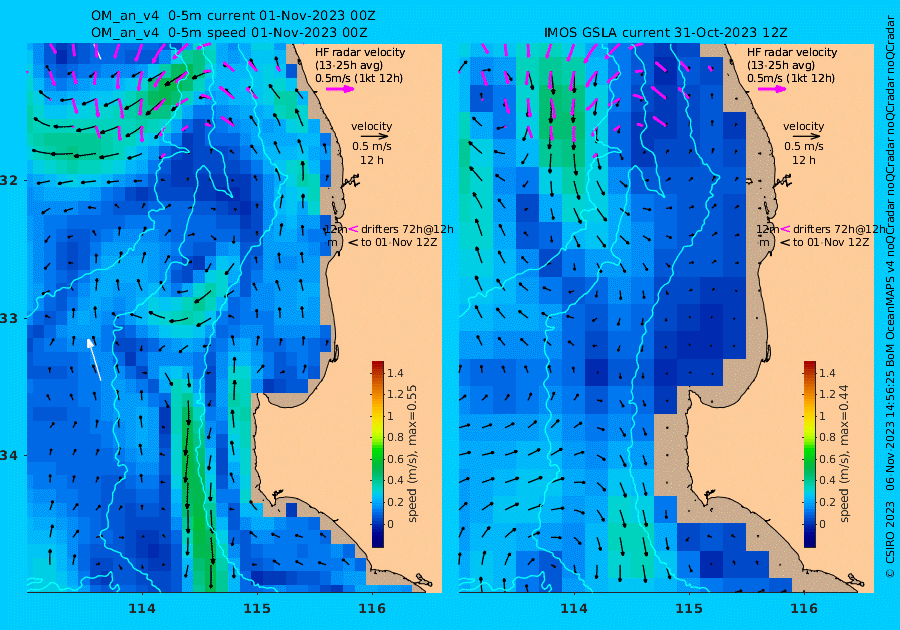900x630 pixels.
Task: Click the black velocity arrow in left map legend
Action: pos(375,137)
